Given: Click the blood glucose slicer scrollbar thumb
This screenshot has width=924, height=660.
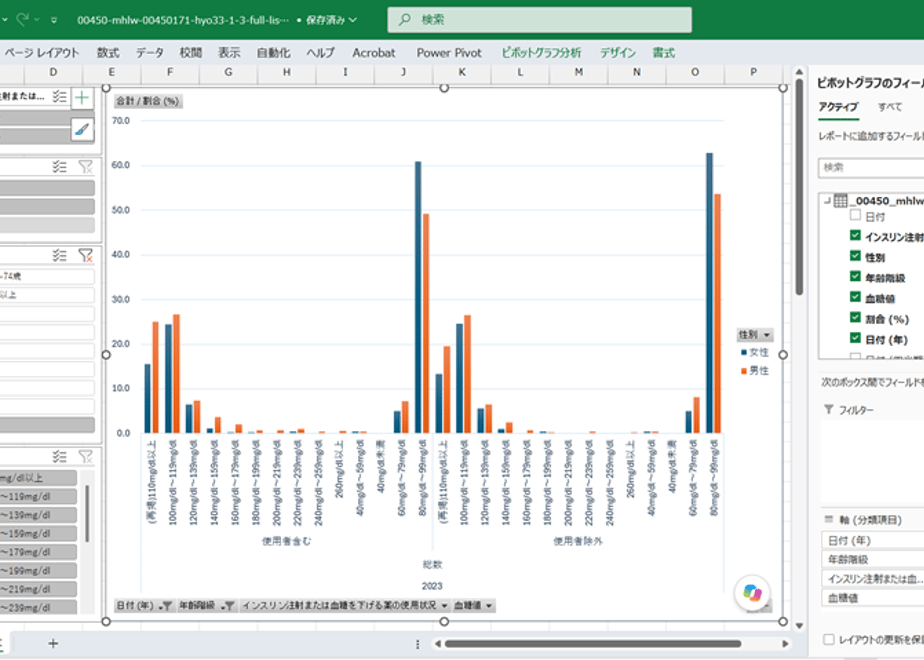Looking at the screenshot, I should point(87,513).
